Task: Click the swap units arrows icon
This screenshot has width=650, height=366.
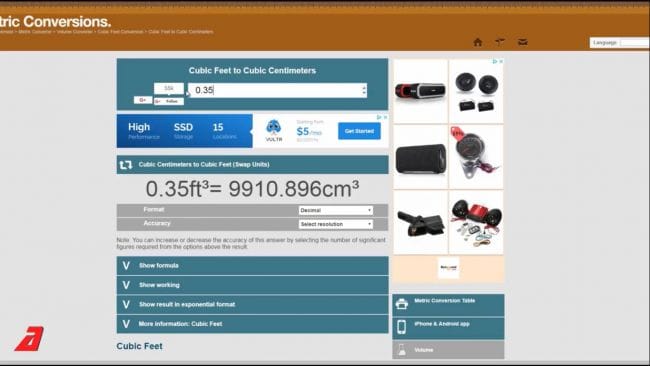Action: (x=126, y=165)
